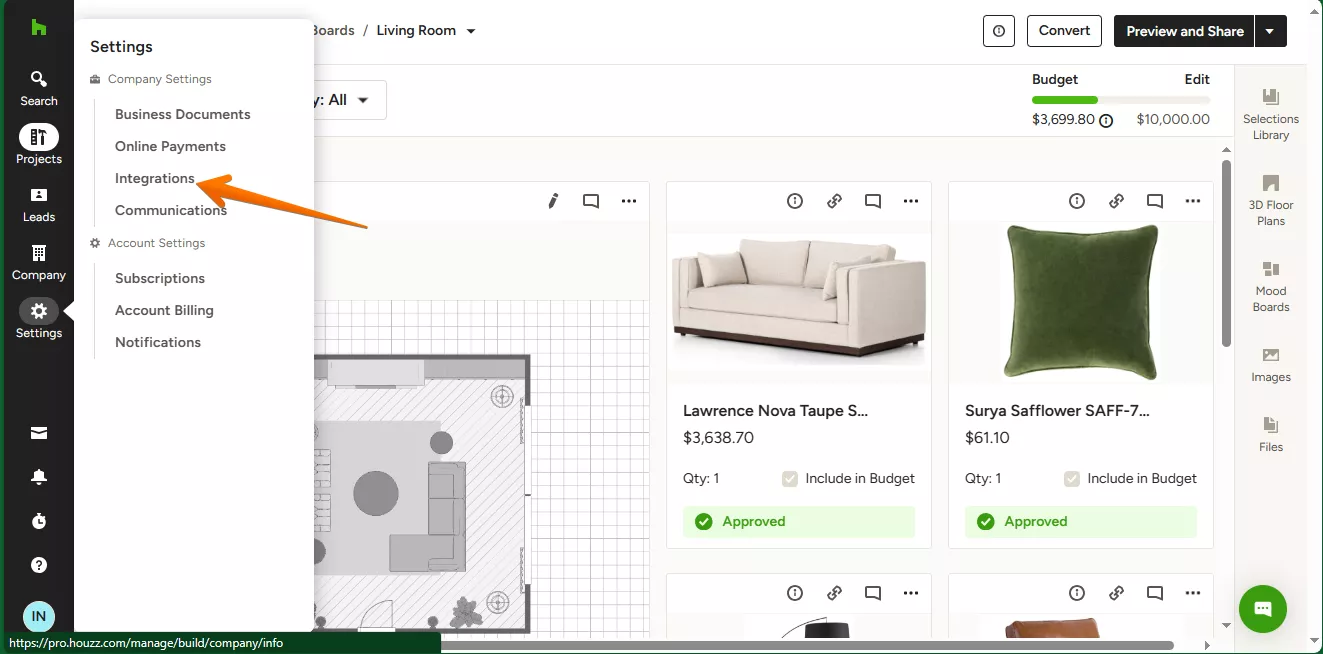Open Search in the left sidebar
This screenshot has height=654, width=1323.
click(x=39, y=88)
